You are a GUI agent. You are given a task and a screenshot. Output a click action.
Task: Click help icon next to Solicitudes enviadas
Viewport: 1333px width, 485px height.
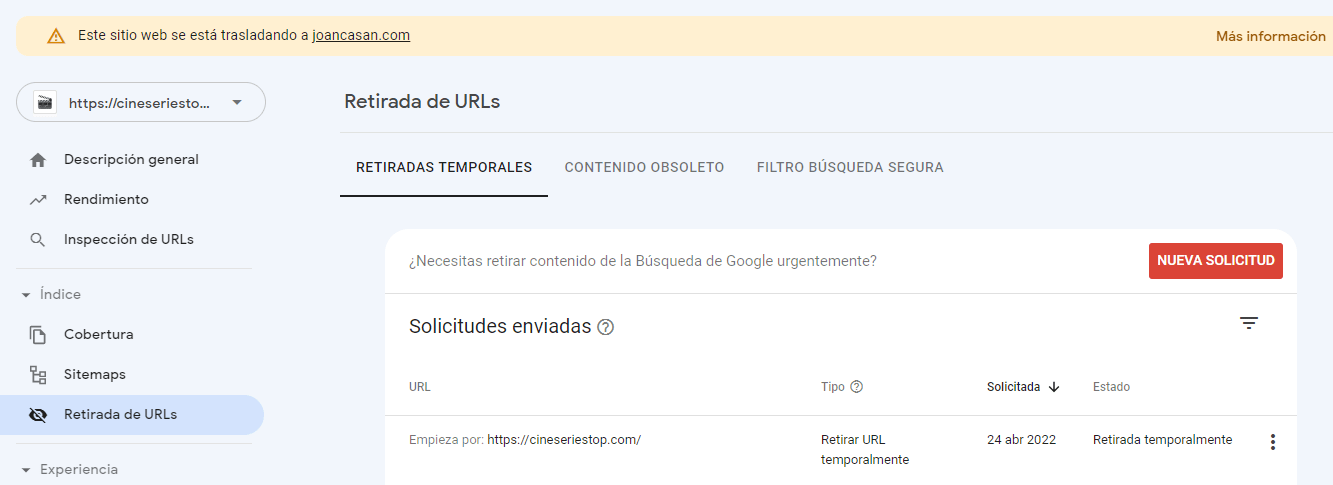[x=605, y=327]
